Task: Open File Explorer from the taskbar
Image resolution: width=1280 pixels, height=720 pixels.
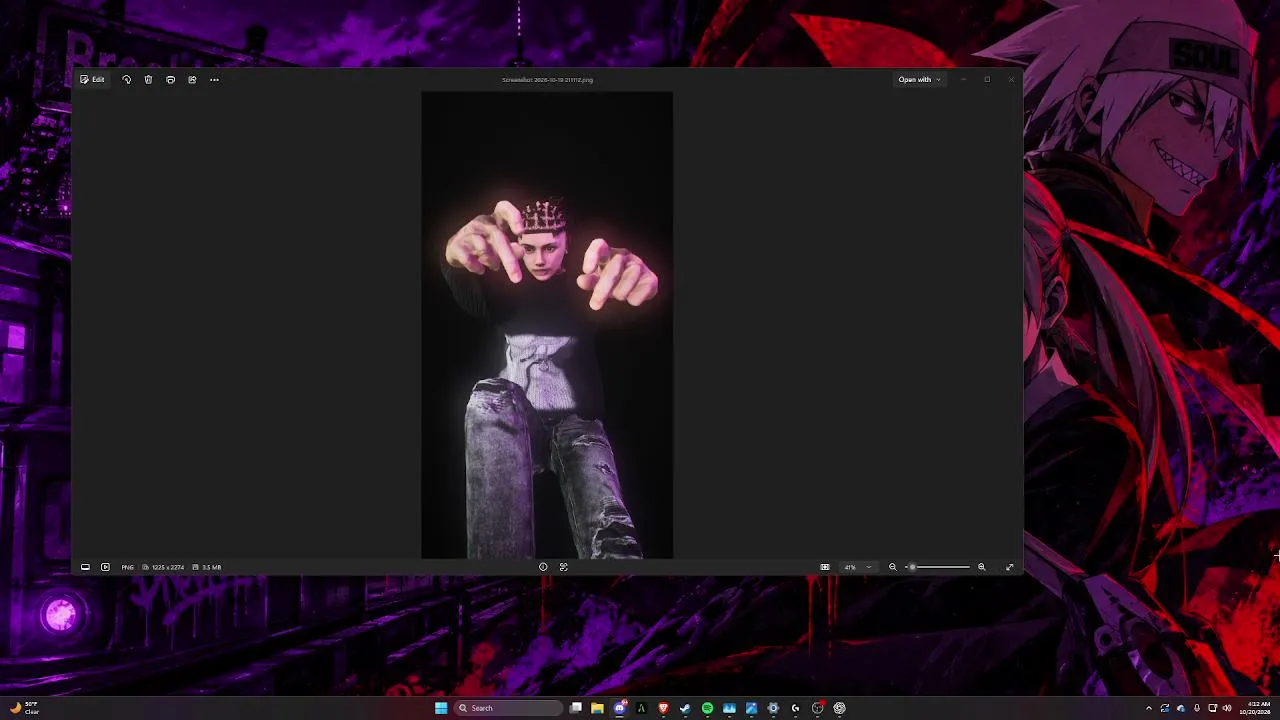Action: tap(597, 708)
